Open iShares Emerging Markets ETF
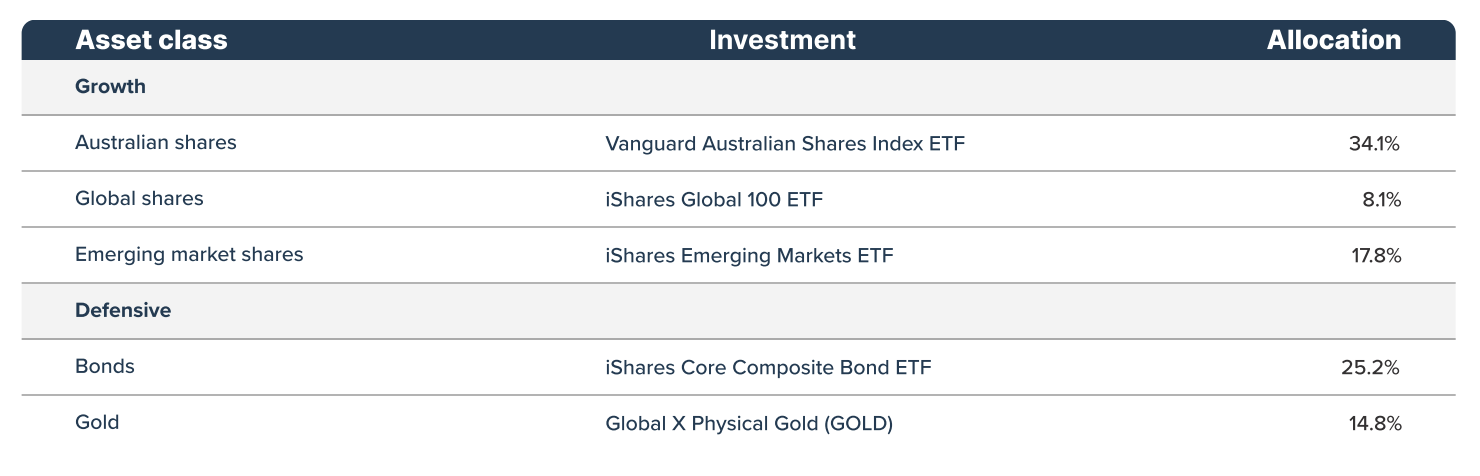Viewport: 1480px width, 476px height. (x=749, y=256)
